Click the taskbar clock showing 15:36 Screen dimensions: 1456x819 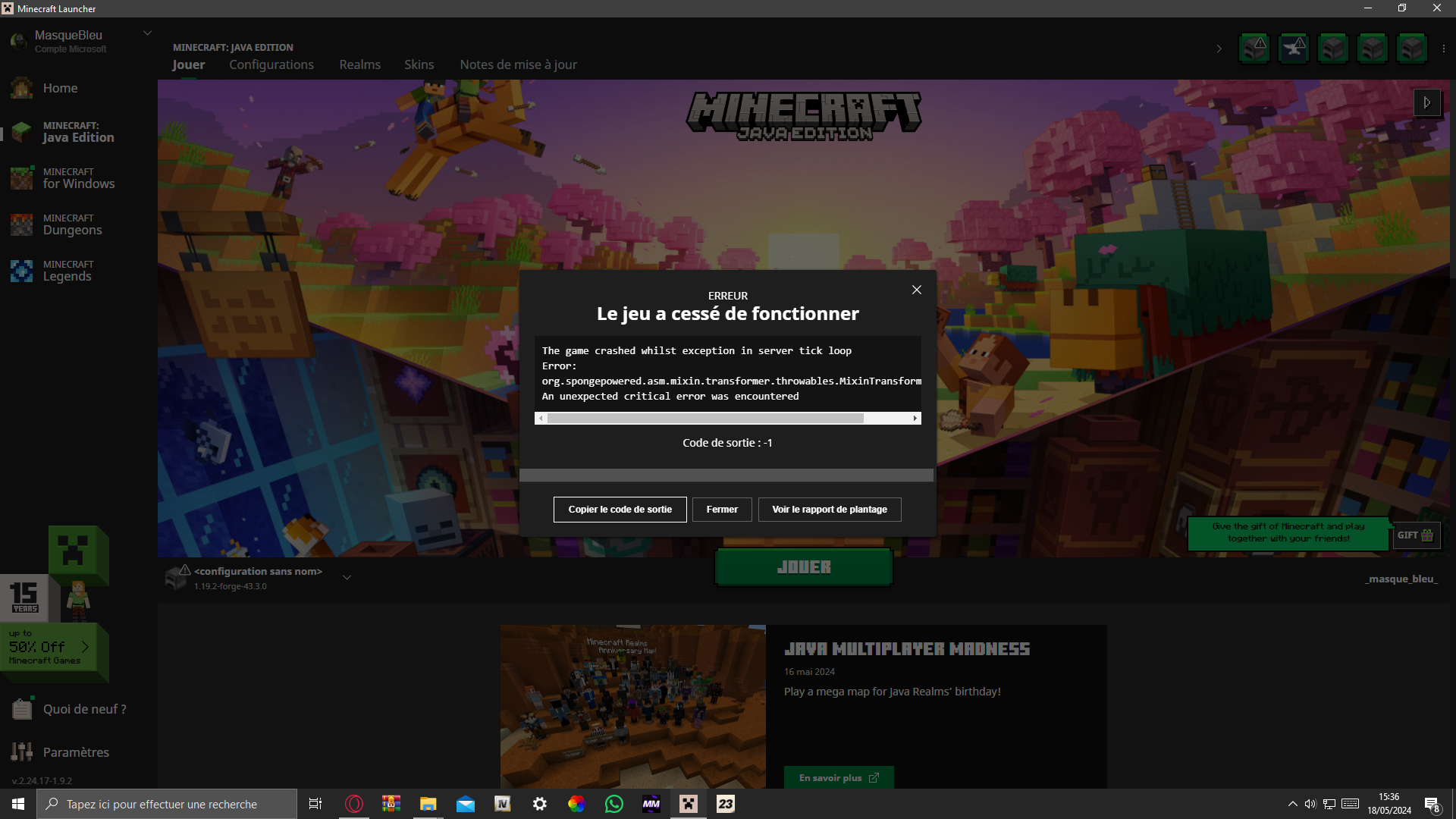1389,804
